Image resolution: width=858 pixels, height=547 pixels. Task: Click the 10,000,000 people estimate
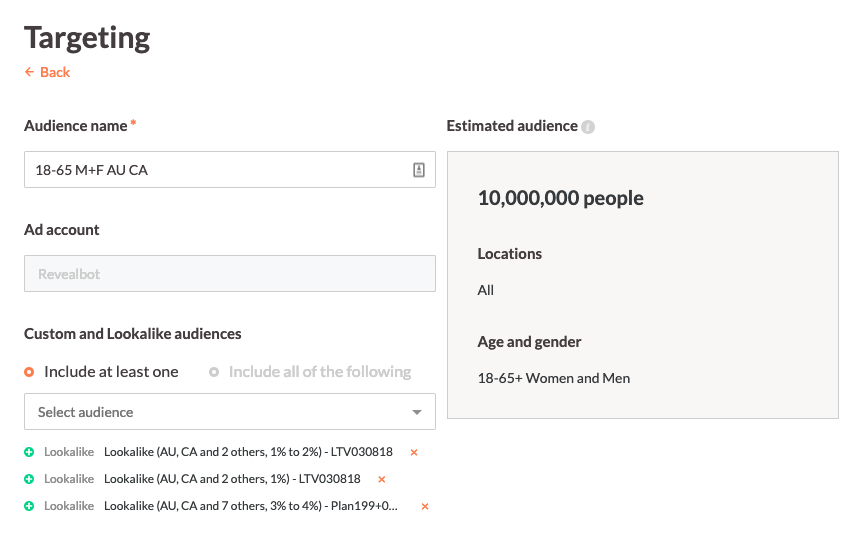pos(560,198)
